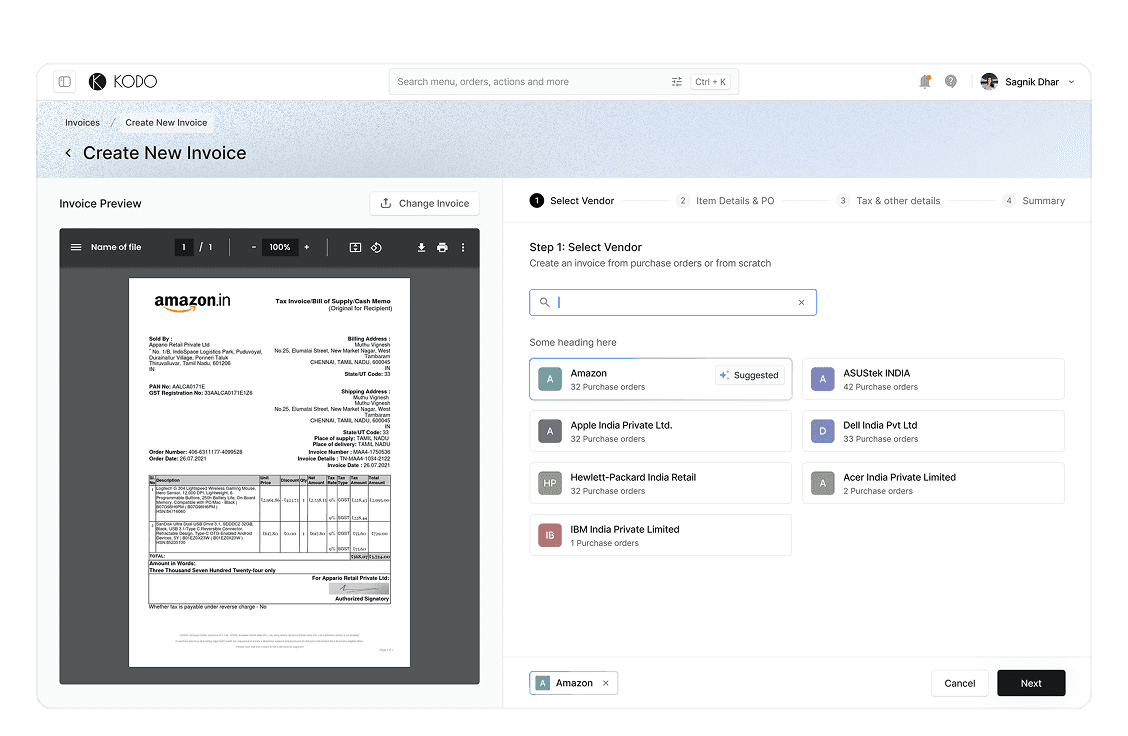The image size is (1128, 736).
Task: Click the Next button
Action: (x=1031, y=683)
